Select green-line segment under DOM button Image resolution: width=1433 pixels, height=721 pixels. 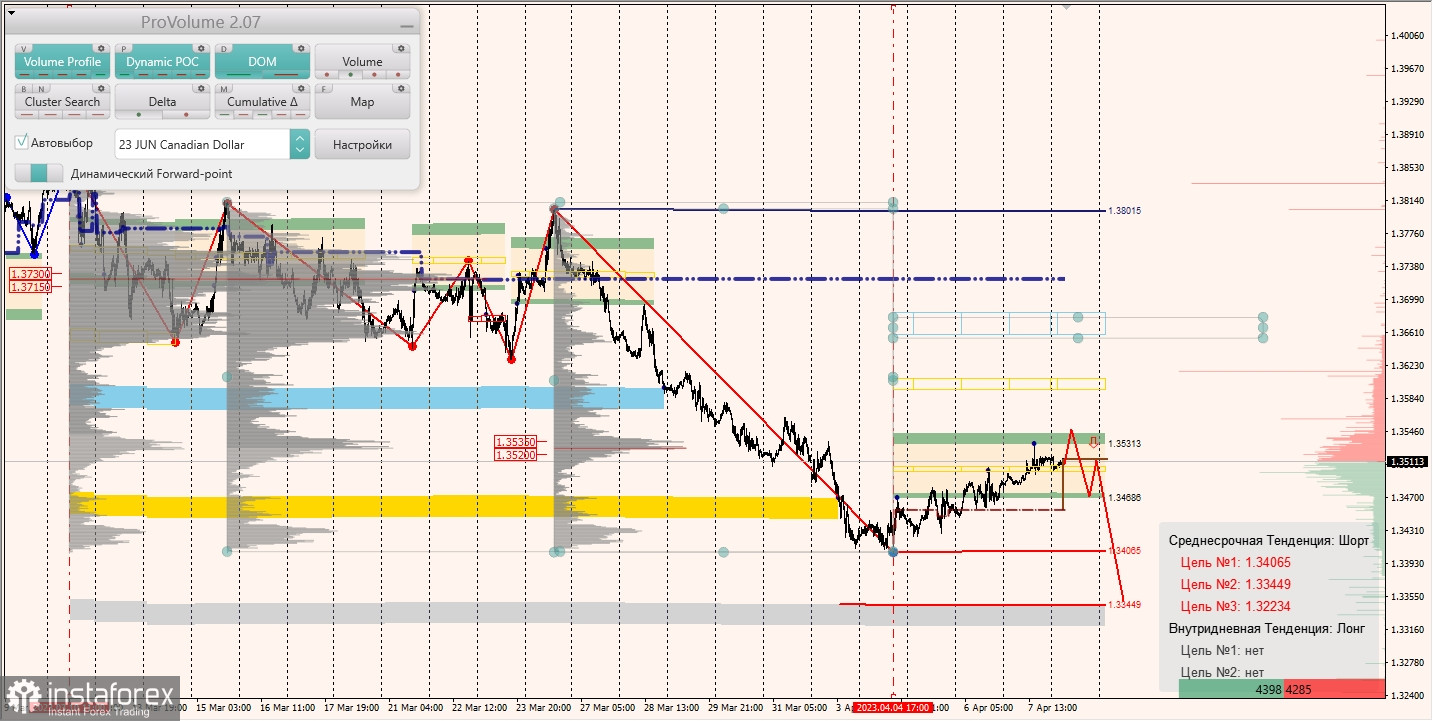(x=239, y=74)
